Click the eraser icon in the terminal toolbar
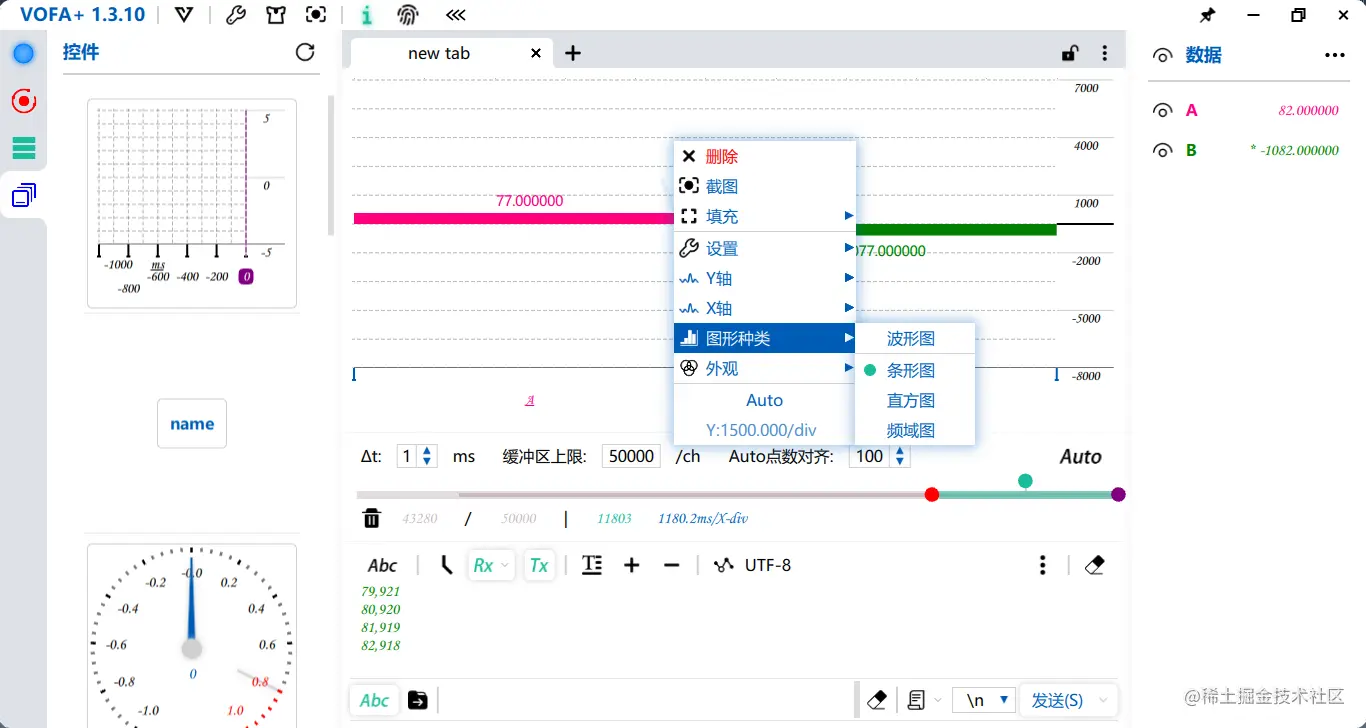This screenshot has height=728, width=1366. (x=1094, y=564)
